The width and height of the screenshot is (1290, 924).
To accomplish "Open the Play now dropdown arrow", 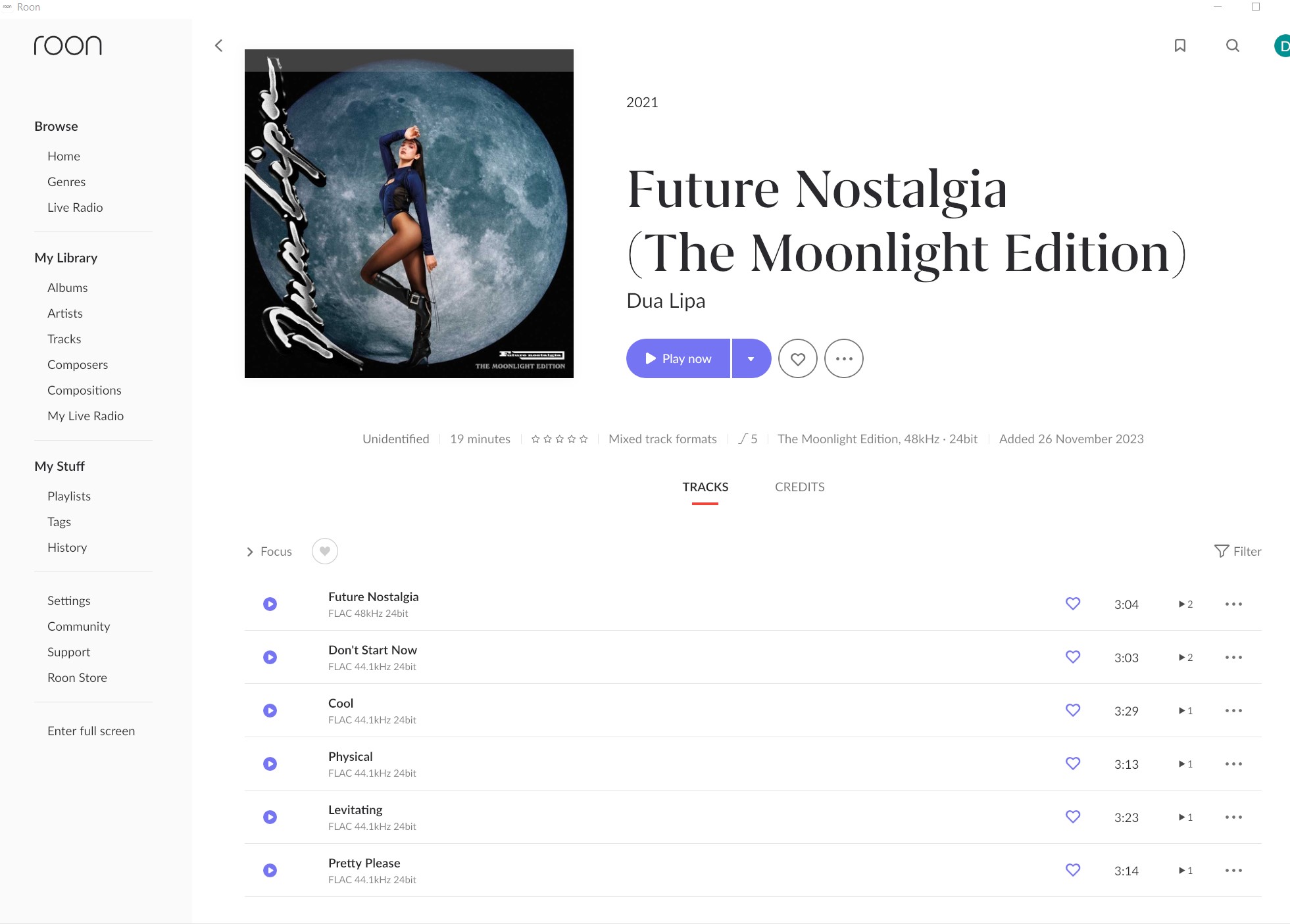I will click(751, 358).
